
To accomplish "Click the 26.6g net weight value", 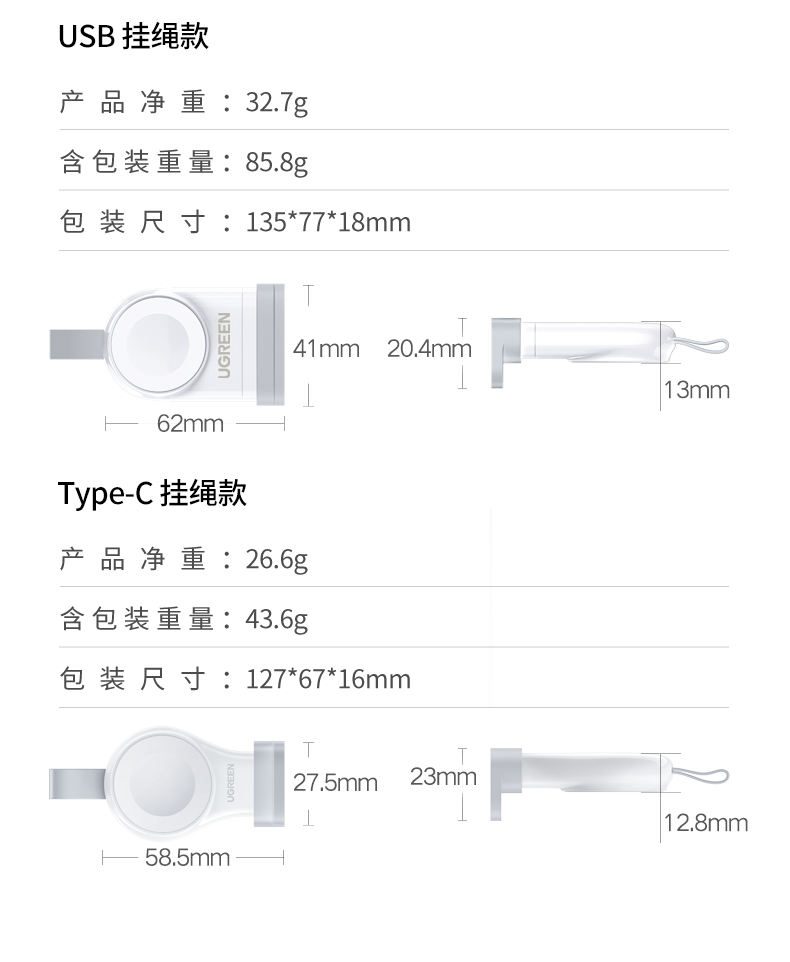I will point(277,559).
